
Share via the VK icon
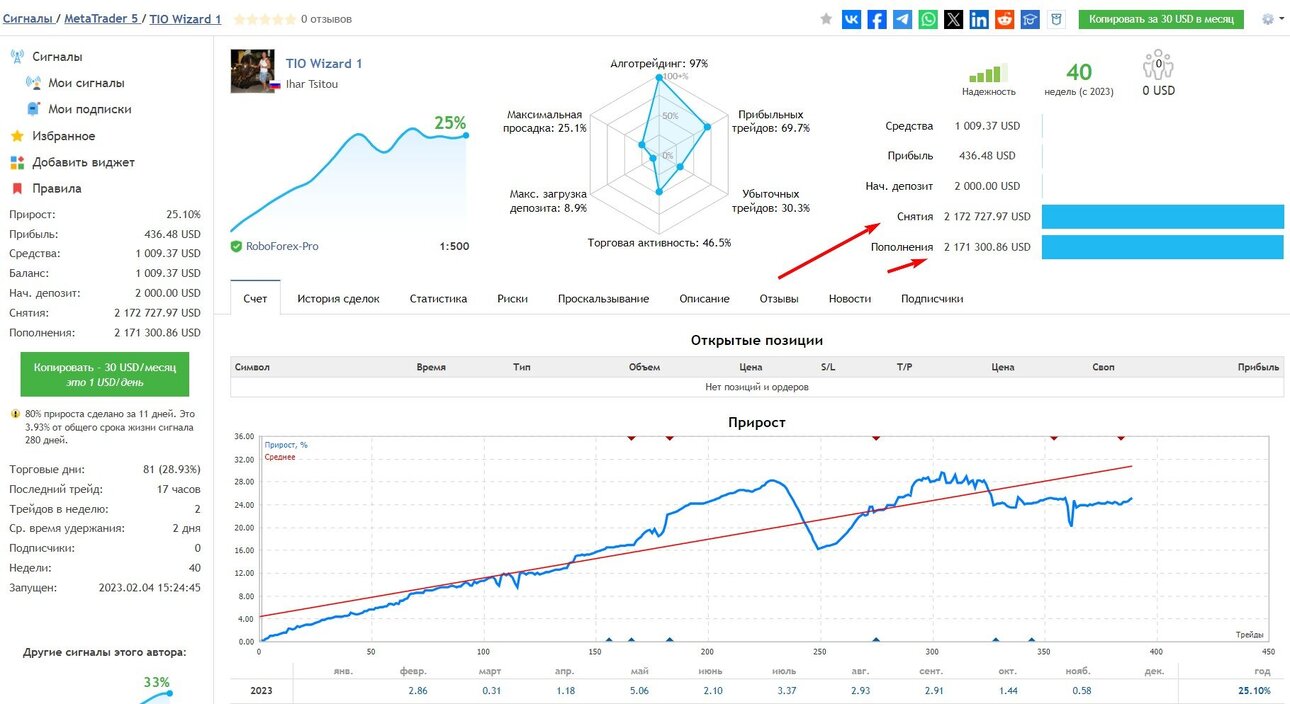tap(852, 19)
